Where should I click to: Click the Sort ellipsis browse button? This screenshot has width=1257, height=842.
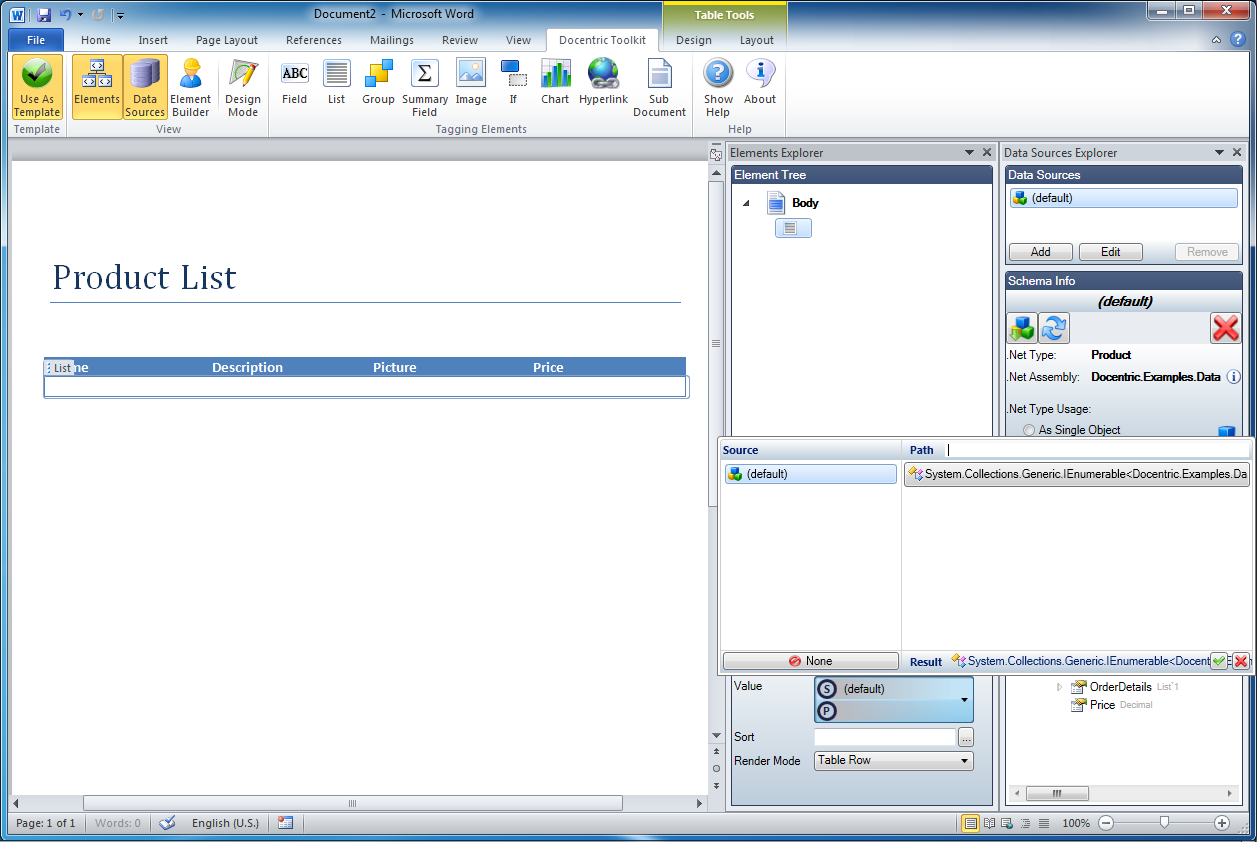click(966, 737)
